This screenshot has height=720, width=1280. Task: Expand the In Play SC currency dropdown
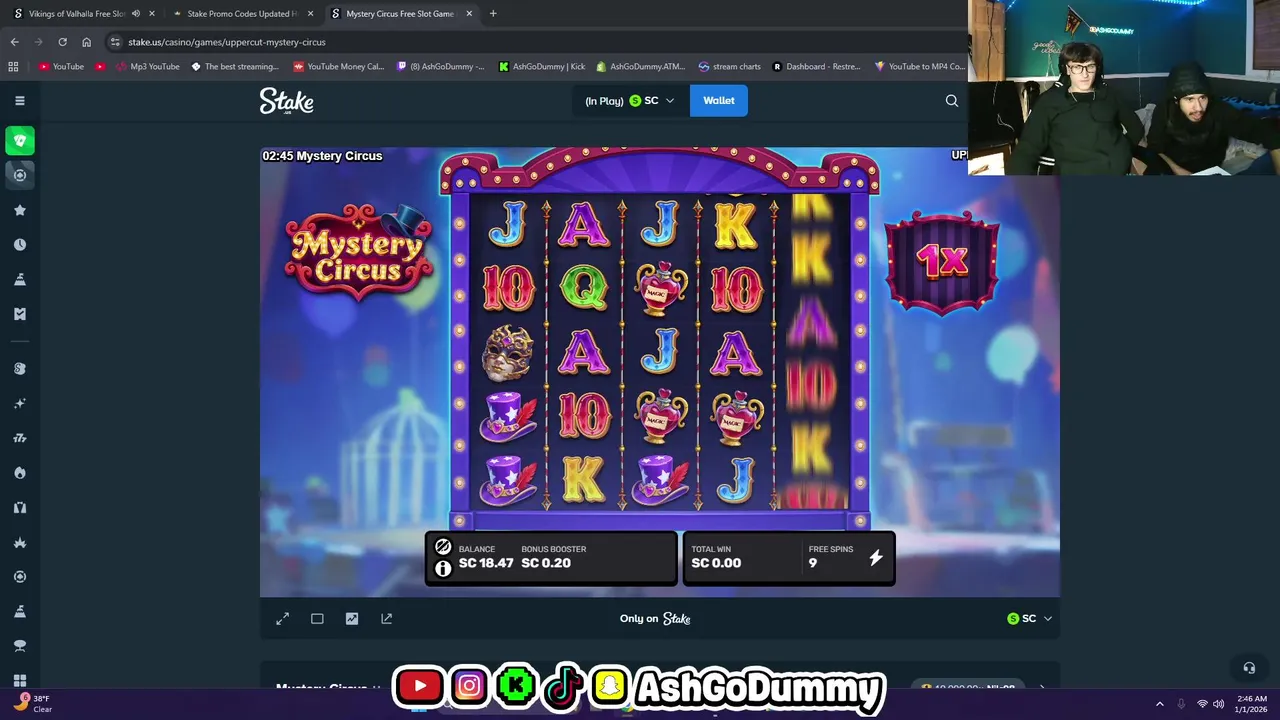[x=630, y=100]
